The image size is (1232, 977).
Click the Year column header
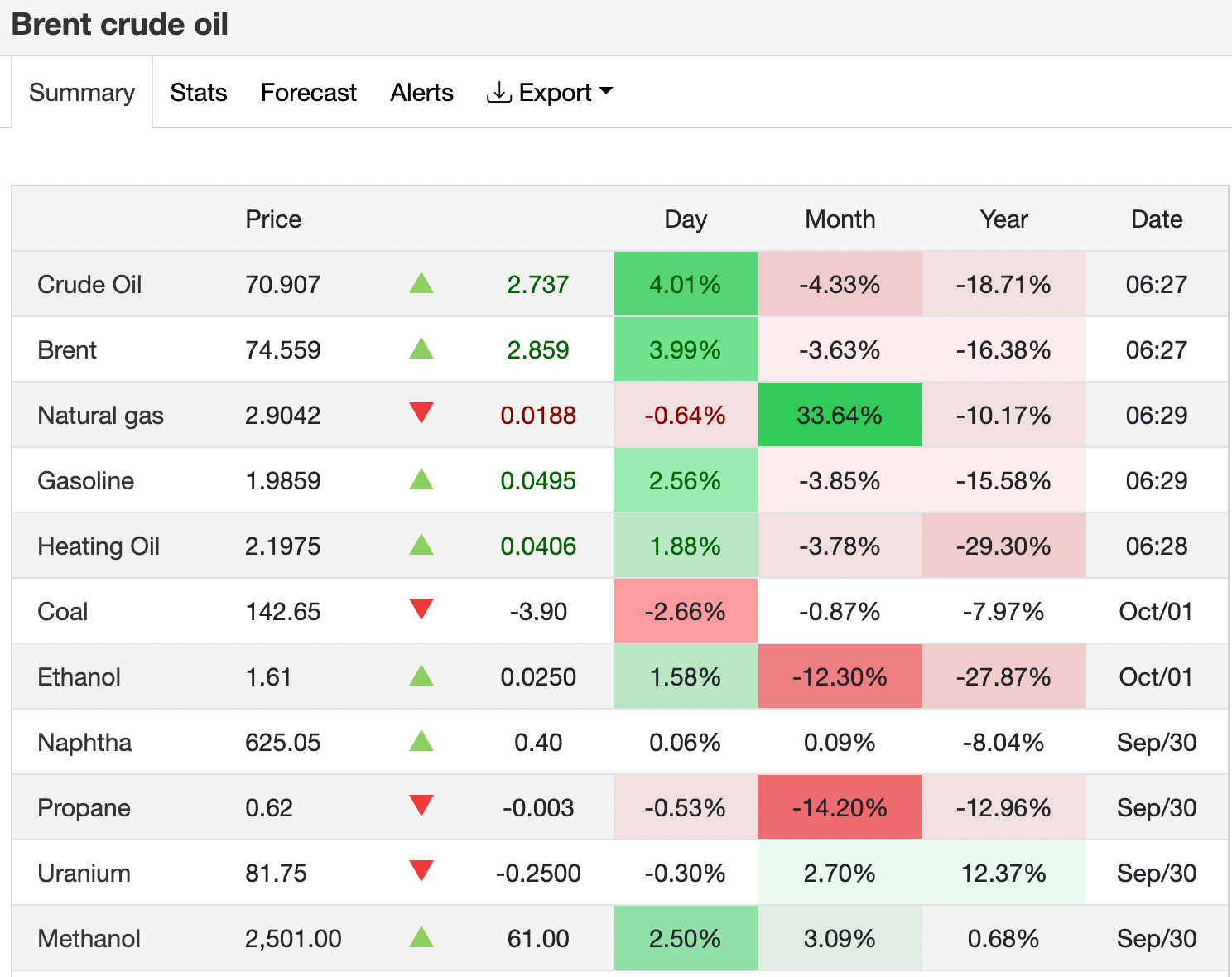click(1004, 219)
